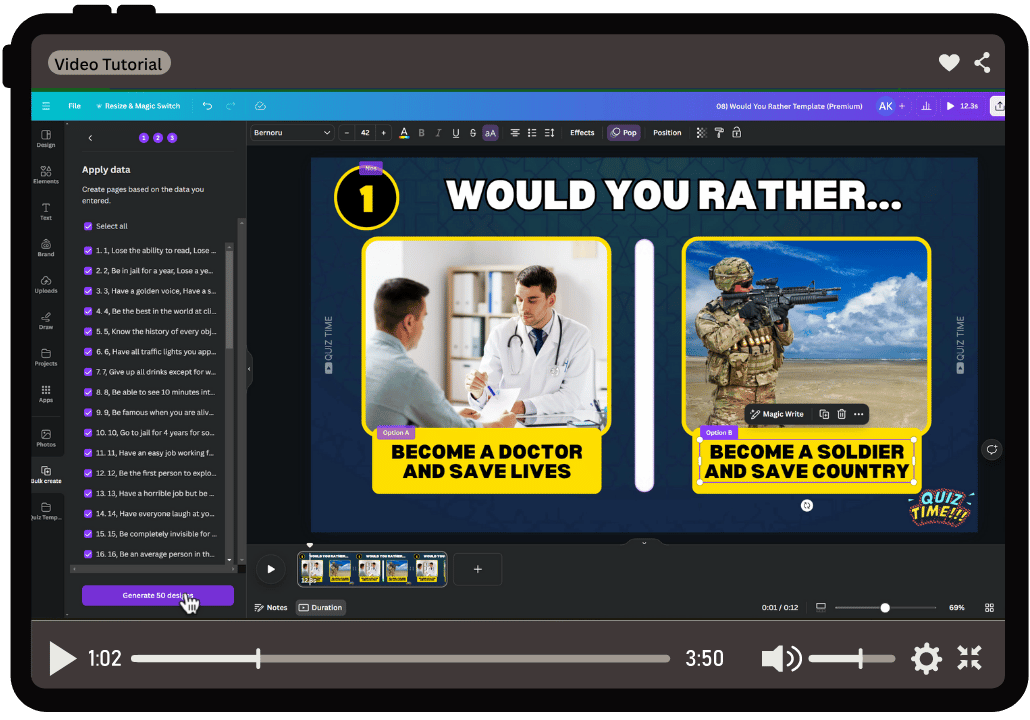Viewport: 1030px width, 720px height.
Task: Duplicate the selected text element
Action: click(824, 414)
